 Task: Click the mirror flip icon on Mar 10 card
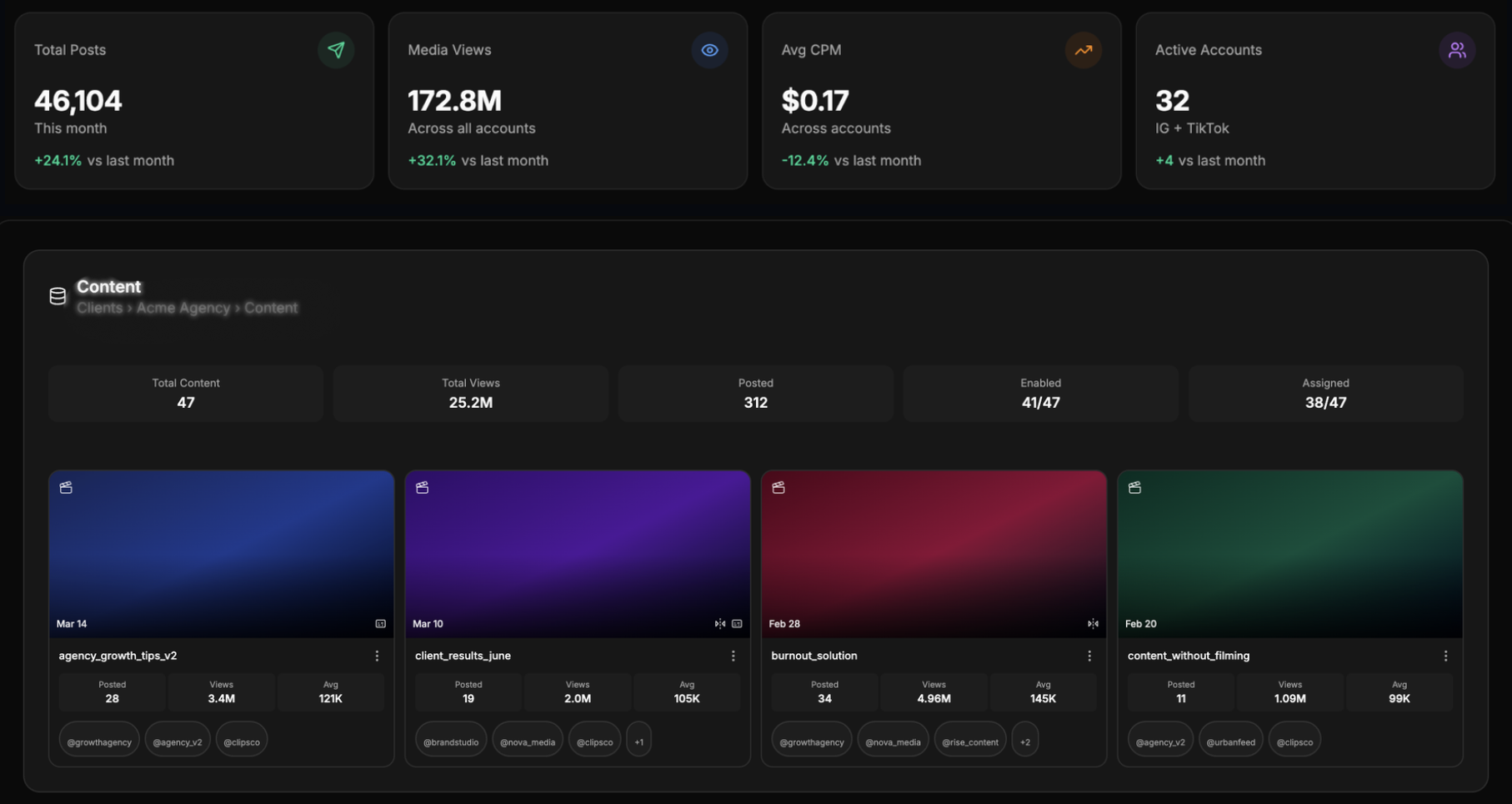click(720, 624)
